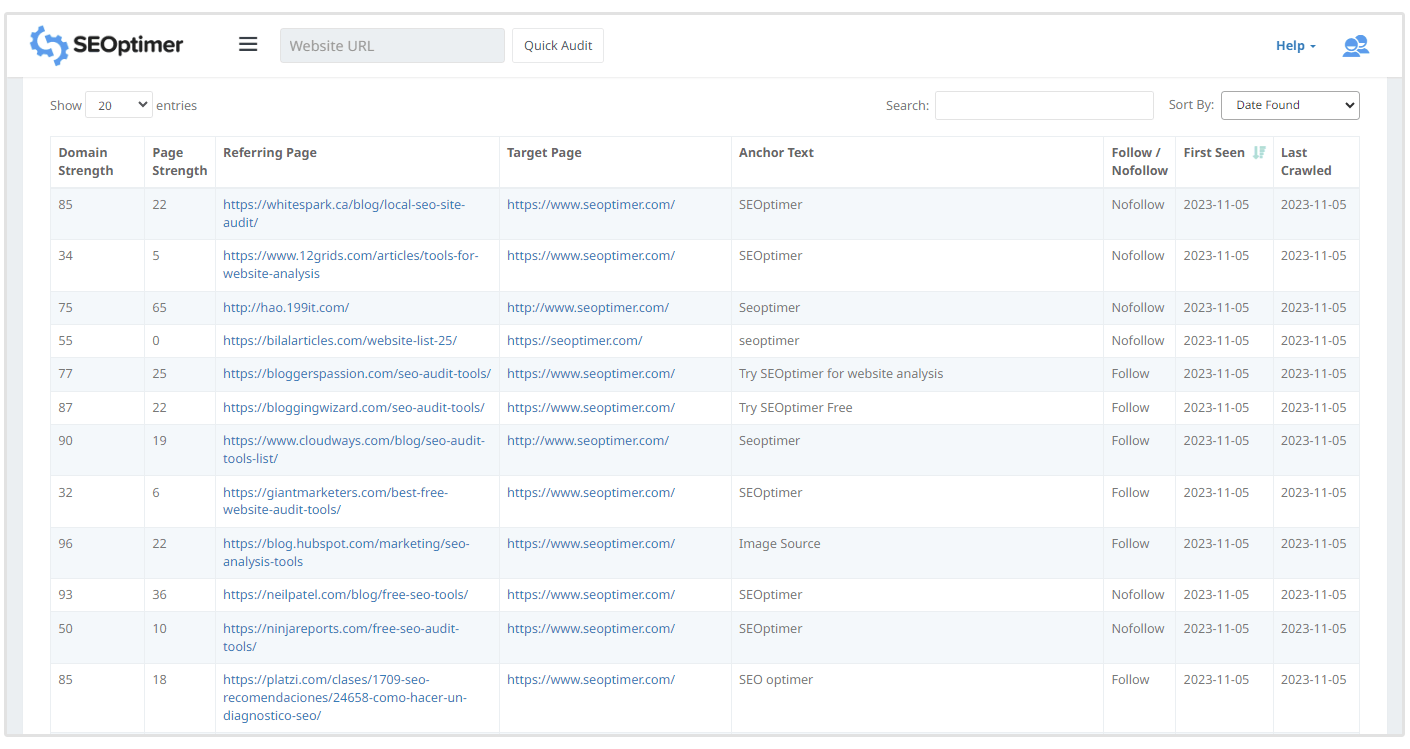Screen dimensions: 1410x749
Task: Open the hao.199it.com referring link
Action: coord(286,308)
